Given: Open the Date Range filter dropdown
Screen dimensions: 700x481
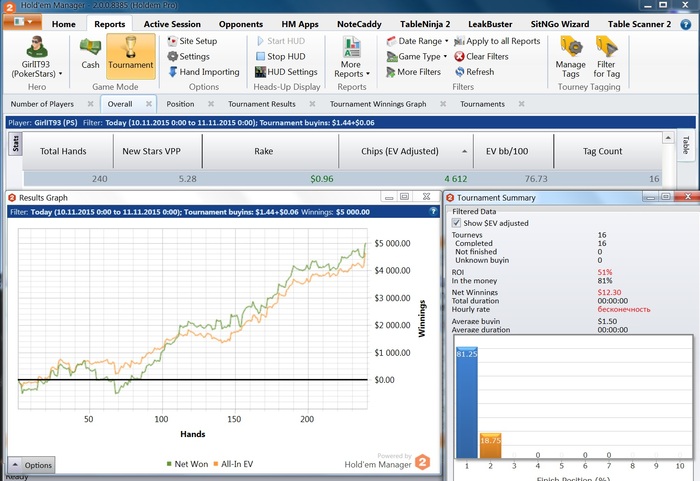Looking at the screenshot, I should coord(417,41).
